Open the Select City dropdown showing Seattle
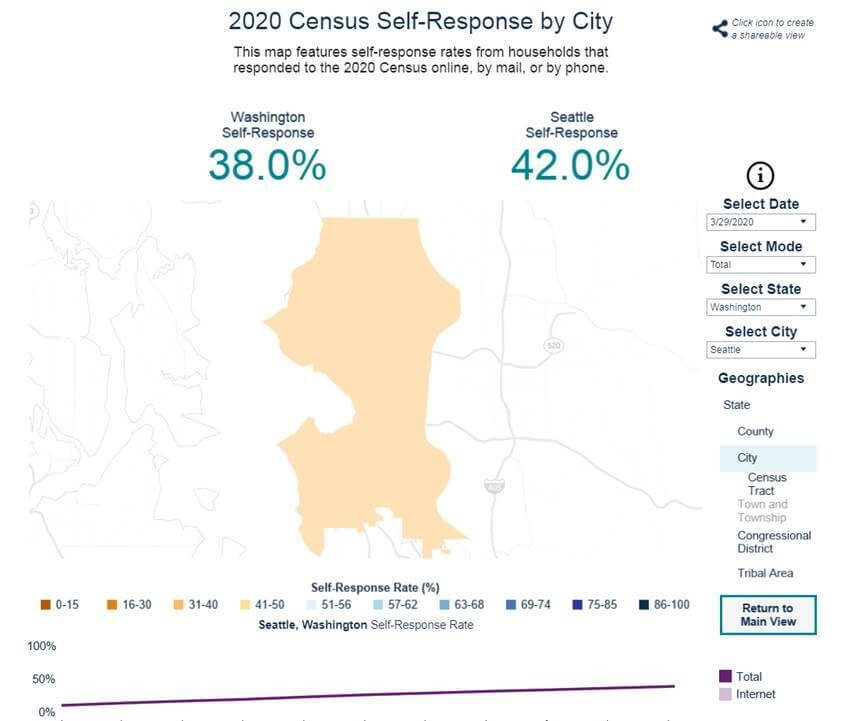The width and height of the screenshot is (865, 721). pos(761,349)
